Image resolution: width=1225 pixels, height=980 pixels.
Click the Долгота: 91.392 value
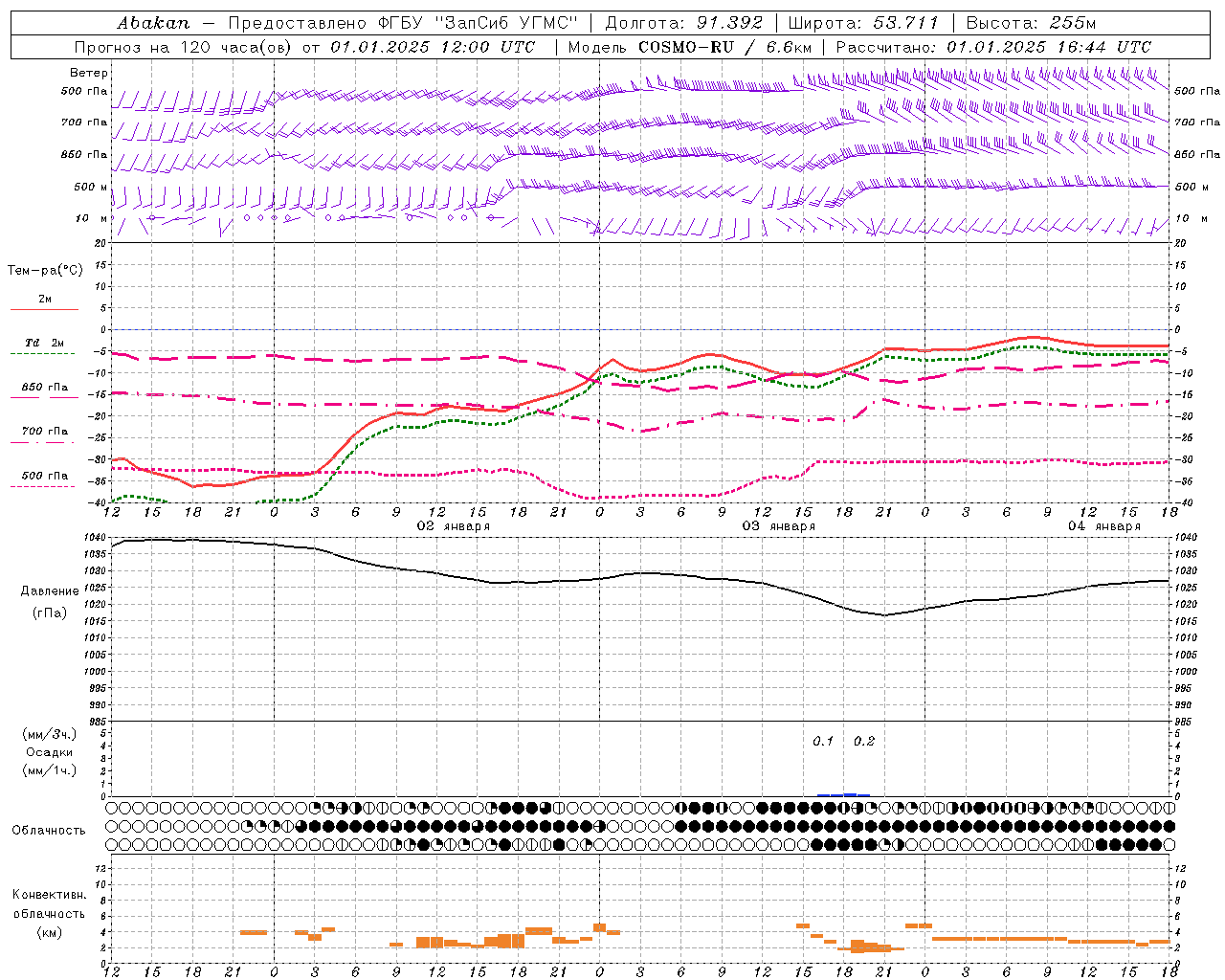tap(684, 23)
